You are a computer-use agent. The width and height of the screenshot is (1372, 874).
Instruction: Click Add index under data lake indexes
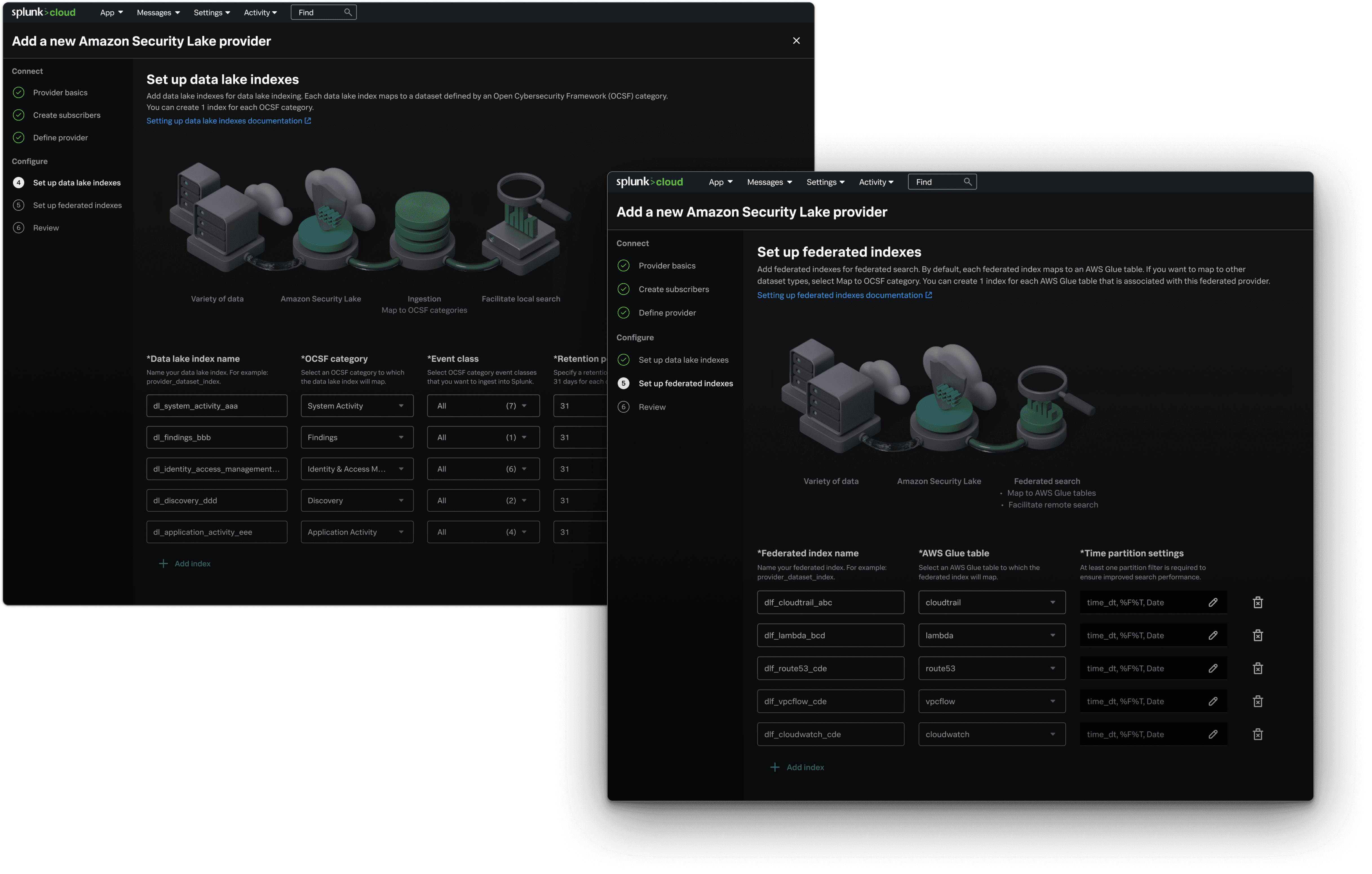pyautogui.click(x=192, y=564)
